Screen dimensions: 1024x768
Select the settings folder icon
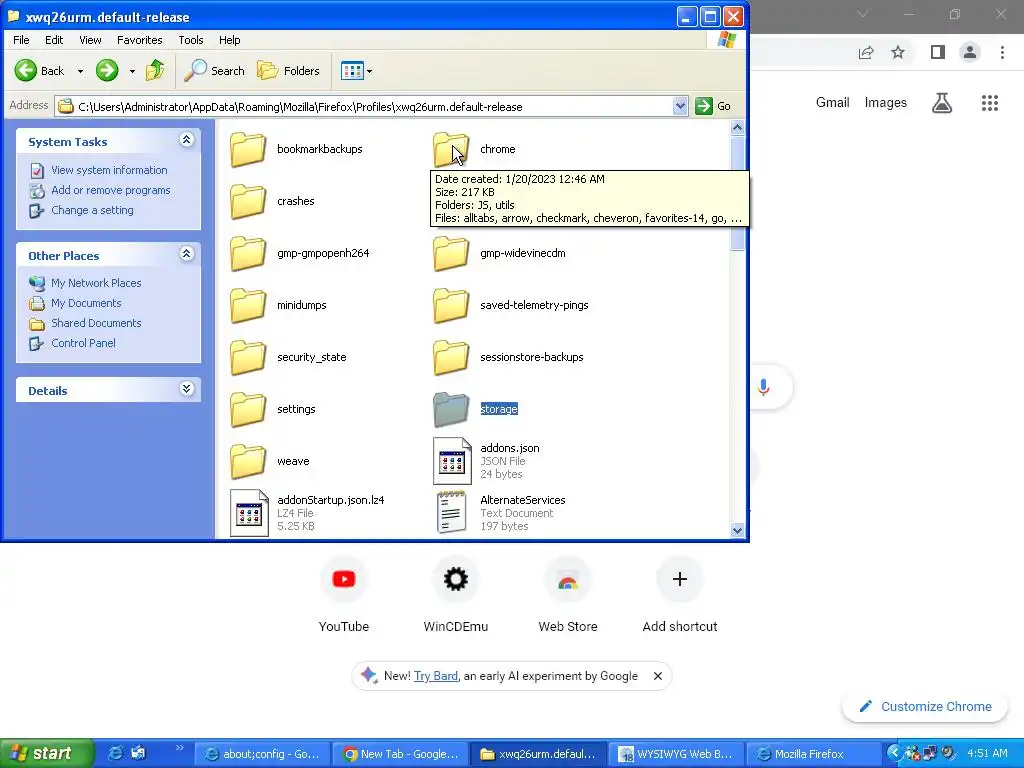click(x=248, y=409)
